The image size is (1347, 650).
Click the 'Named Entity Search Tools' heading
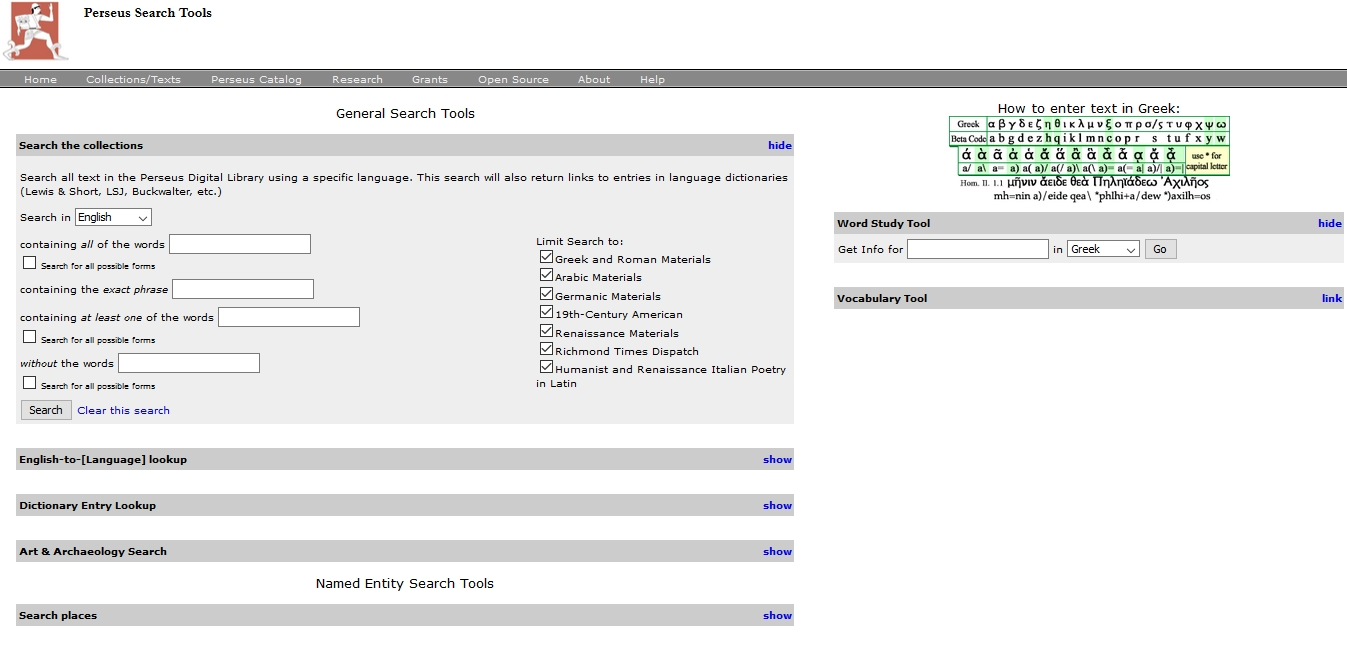pyautogui.click(x=405, y=584)
